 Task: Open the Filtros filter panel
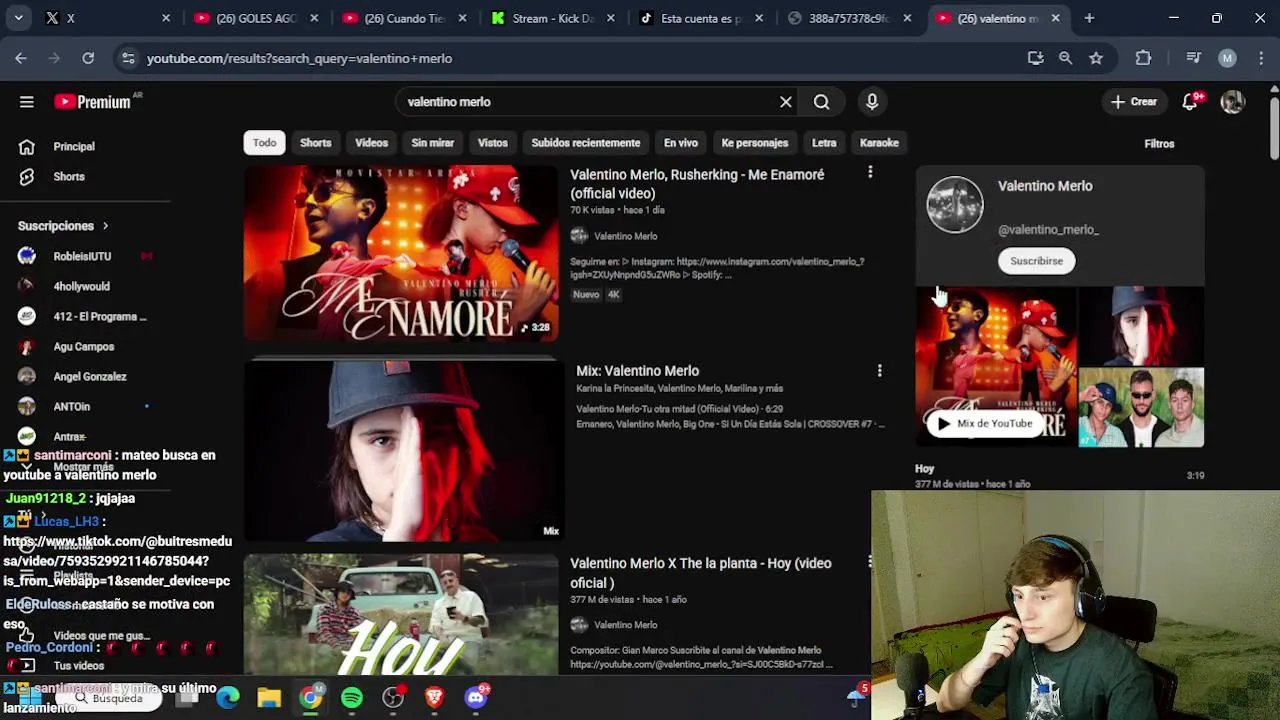[1159, 143]
